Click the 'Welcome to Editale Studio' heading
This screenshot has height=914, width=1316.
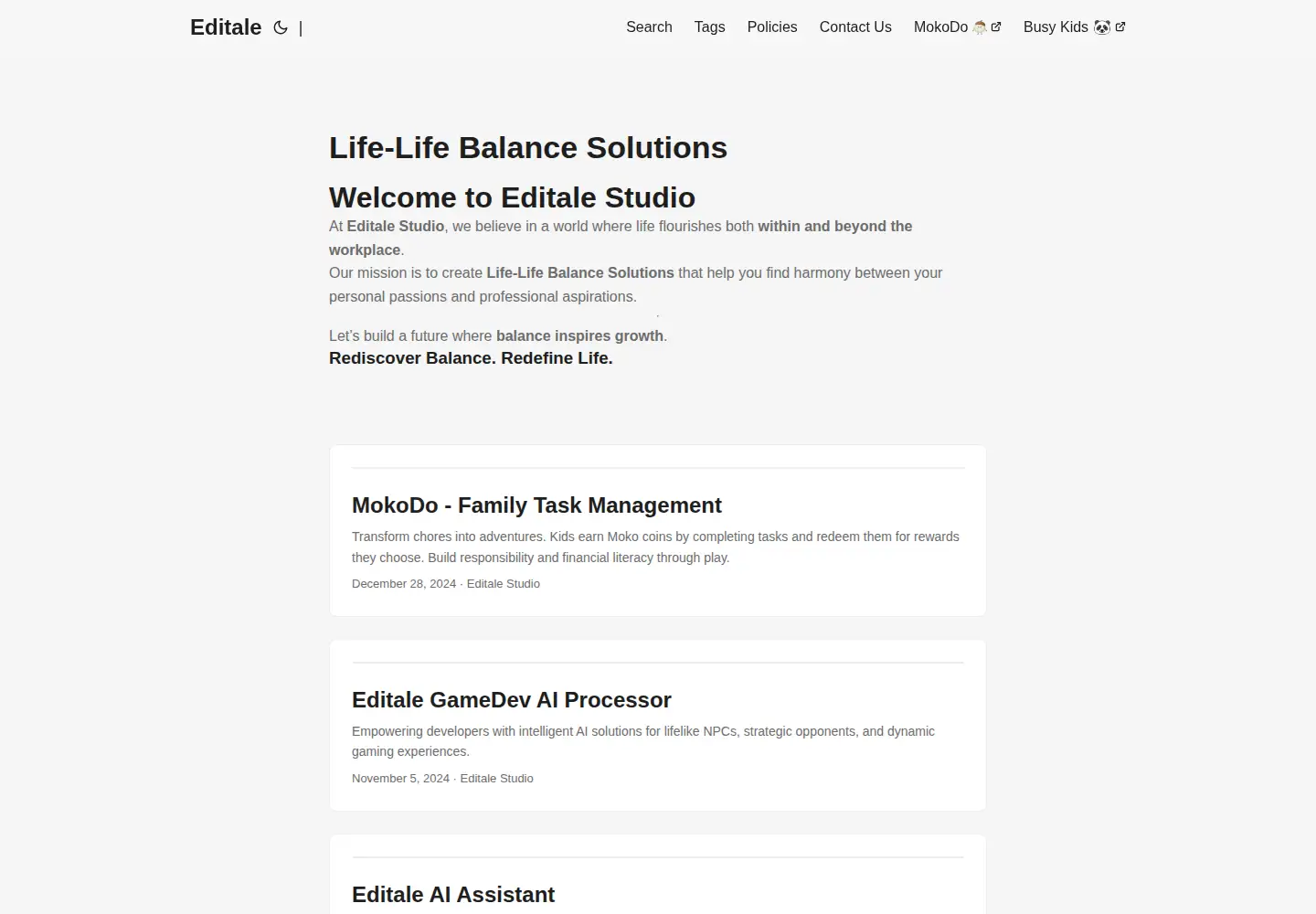(x=512, y=197)
